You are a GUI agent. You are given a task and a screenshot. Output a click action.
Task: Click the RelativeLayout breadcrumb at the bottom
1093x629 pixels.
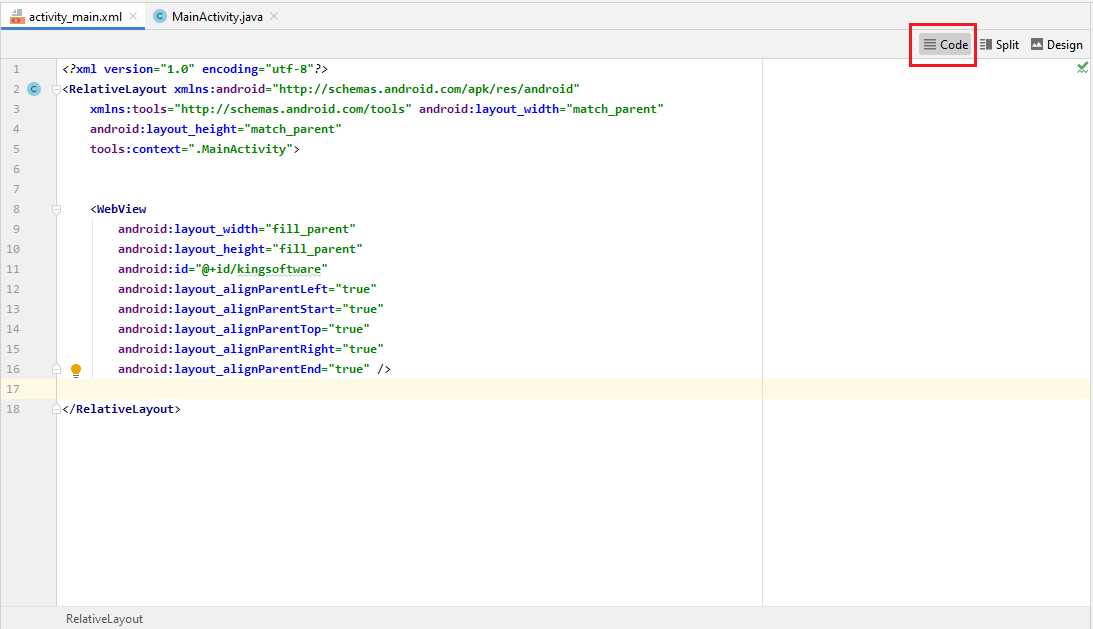tap(104, 619)
